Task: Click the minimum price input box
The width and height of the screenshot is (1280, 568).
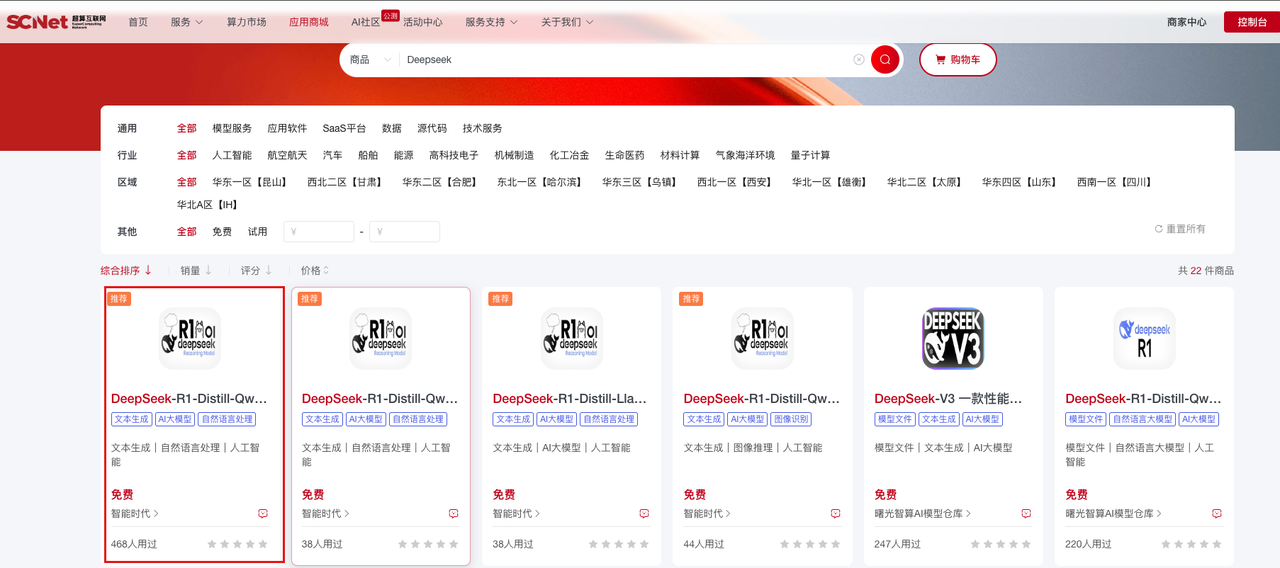Action: click(x=319, y=231)
